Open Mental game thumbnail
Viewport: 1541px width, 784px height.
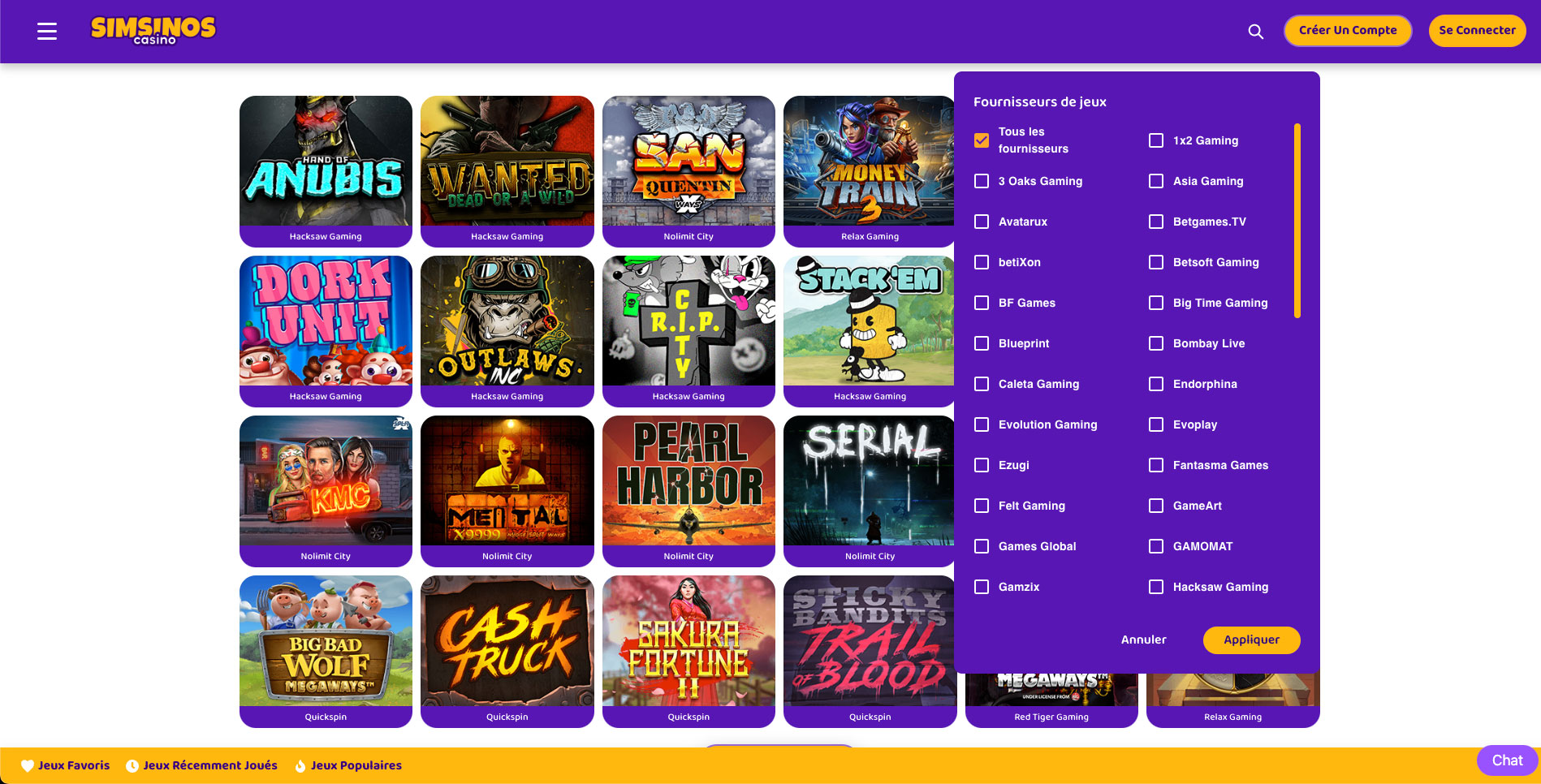pyautogui.click(x=507, y=480)
